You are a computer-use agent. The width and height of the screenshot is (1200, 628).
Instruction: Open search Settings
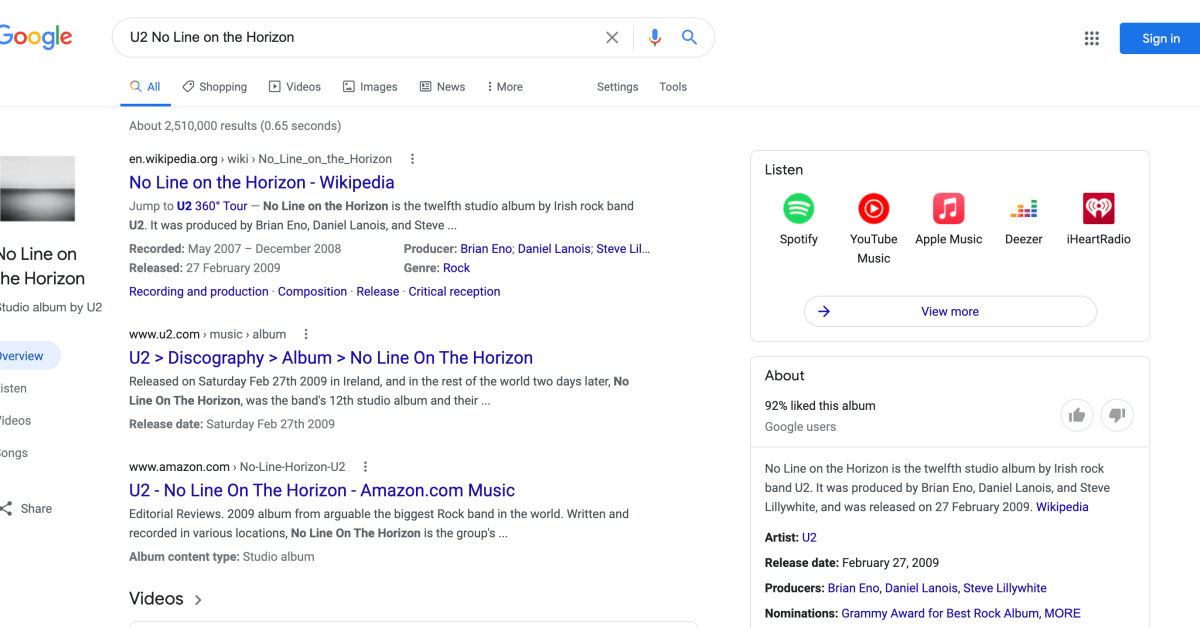tap(617, 87)
